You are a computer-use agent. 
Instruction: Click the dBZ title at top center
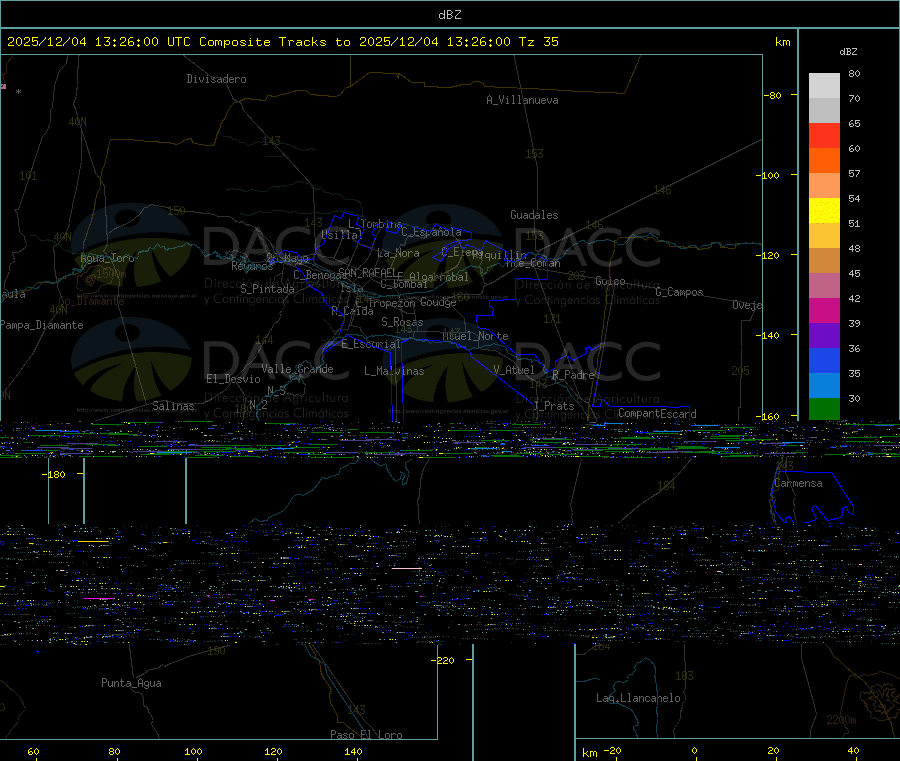449,15
